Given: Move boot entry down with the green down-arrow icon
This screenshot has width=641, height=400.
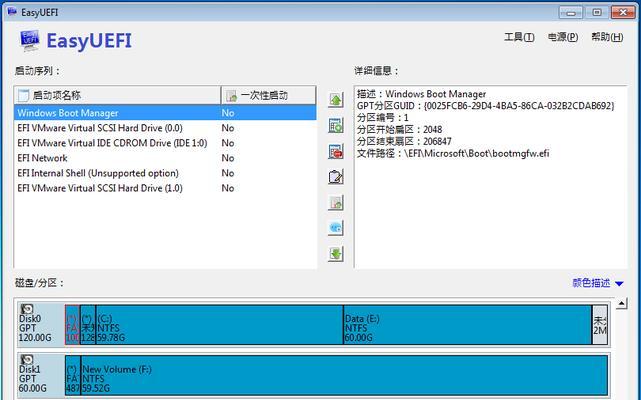Looking at the screenshot, I should point(336,254).
